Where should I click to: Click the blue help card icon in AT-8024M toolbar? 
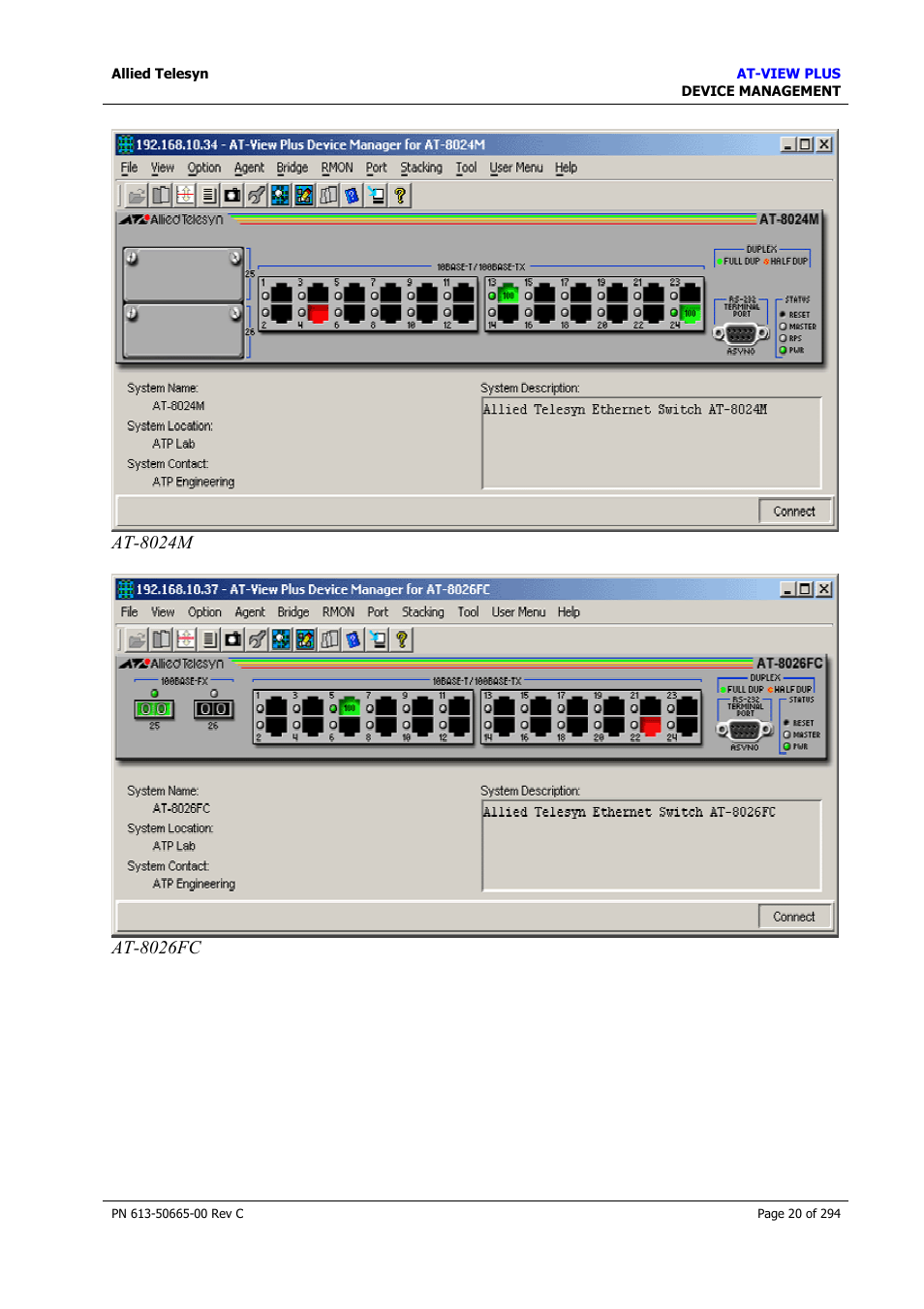pos(352,196)
